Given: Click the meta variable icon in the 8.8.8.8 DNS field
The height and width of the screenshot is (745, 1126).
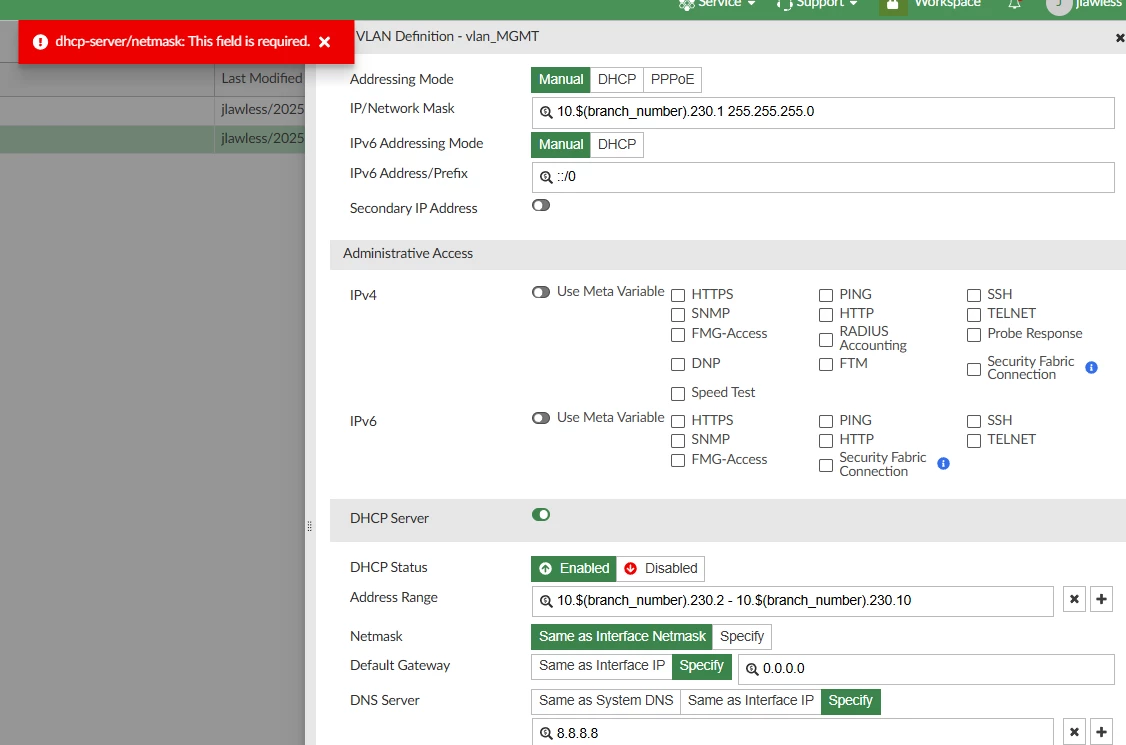Looking at the screenshot, I should tap(546, 734).
